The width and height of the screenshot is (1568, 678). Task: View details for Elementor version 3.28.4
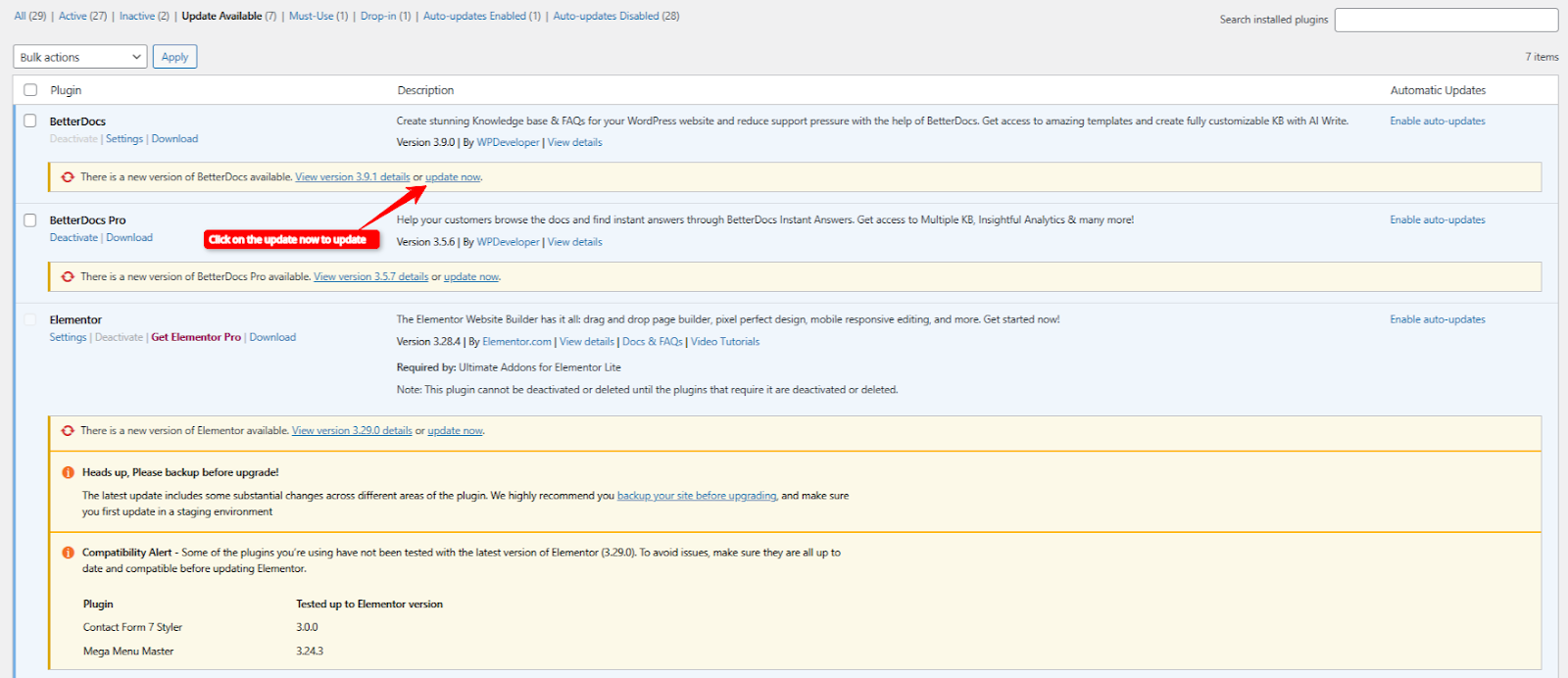coord(587,342)
